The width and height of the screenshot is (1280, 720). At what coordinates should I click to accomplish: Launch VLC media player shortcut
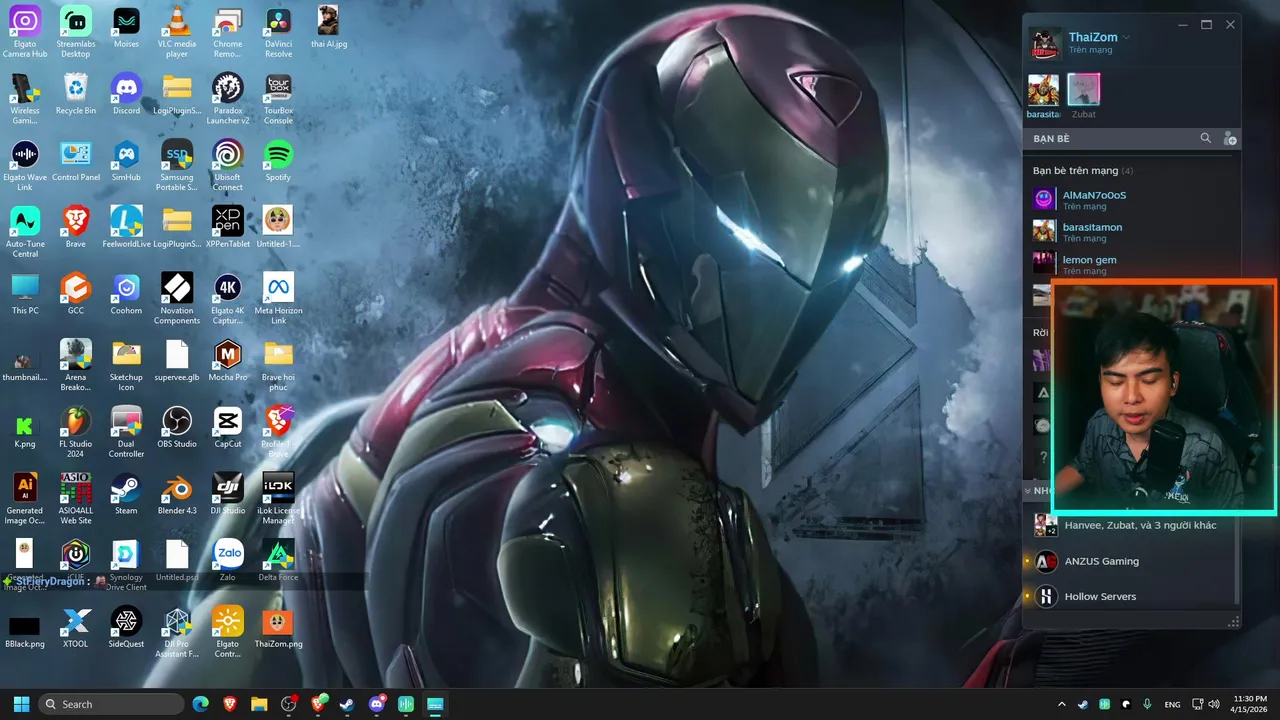click(177, 31)
